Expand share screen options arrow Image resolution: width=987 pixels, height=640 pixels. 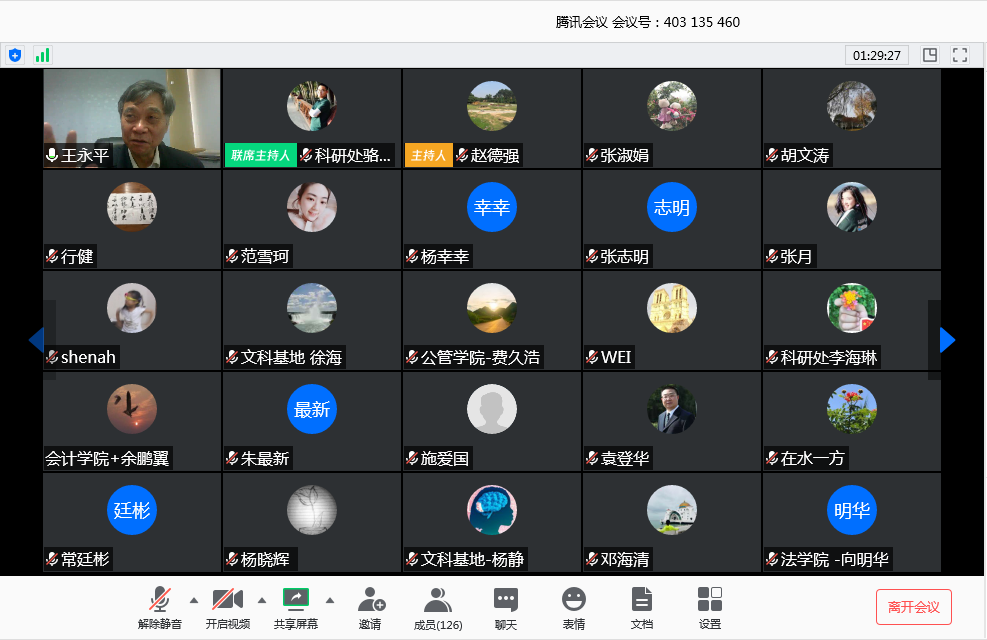click(330, 601)
